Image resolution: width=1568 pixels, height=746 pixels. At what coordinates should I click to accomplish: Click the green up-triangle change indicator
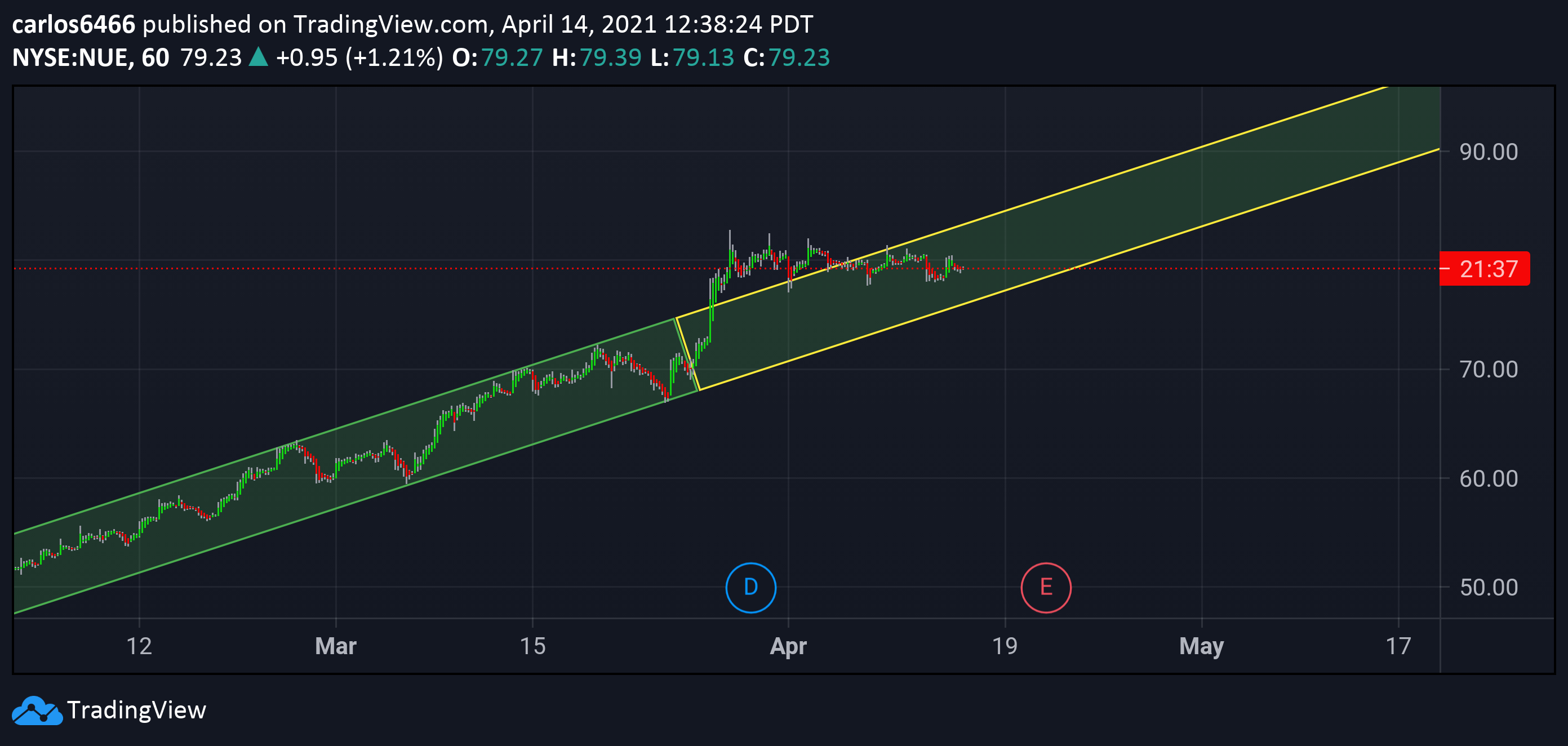(259, 56)
